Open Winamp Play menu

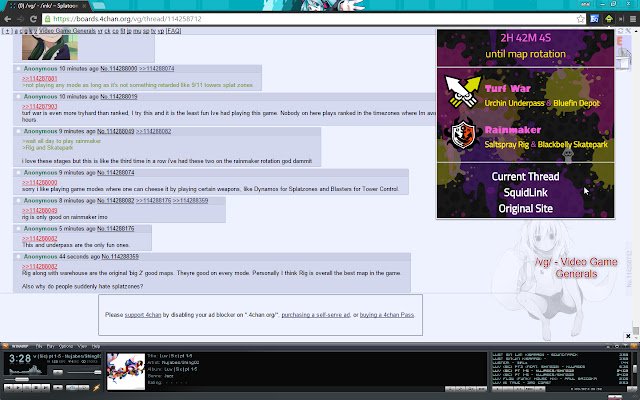pyautogui.click(x=50, y=346)
